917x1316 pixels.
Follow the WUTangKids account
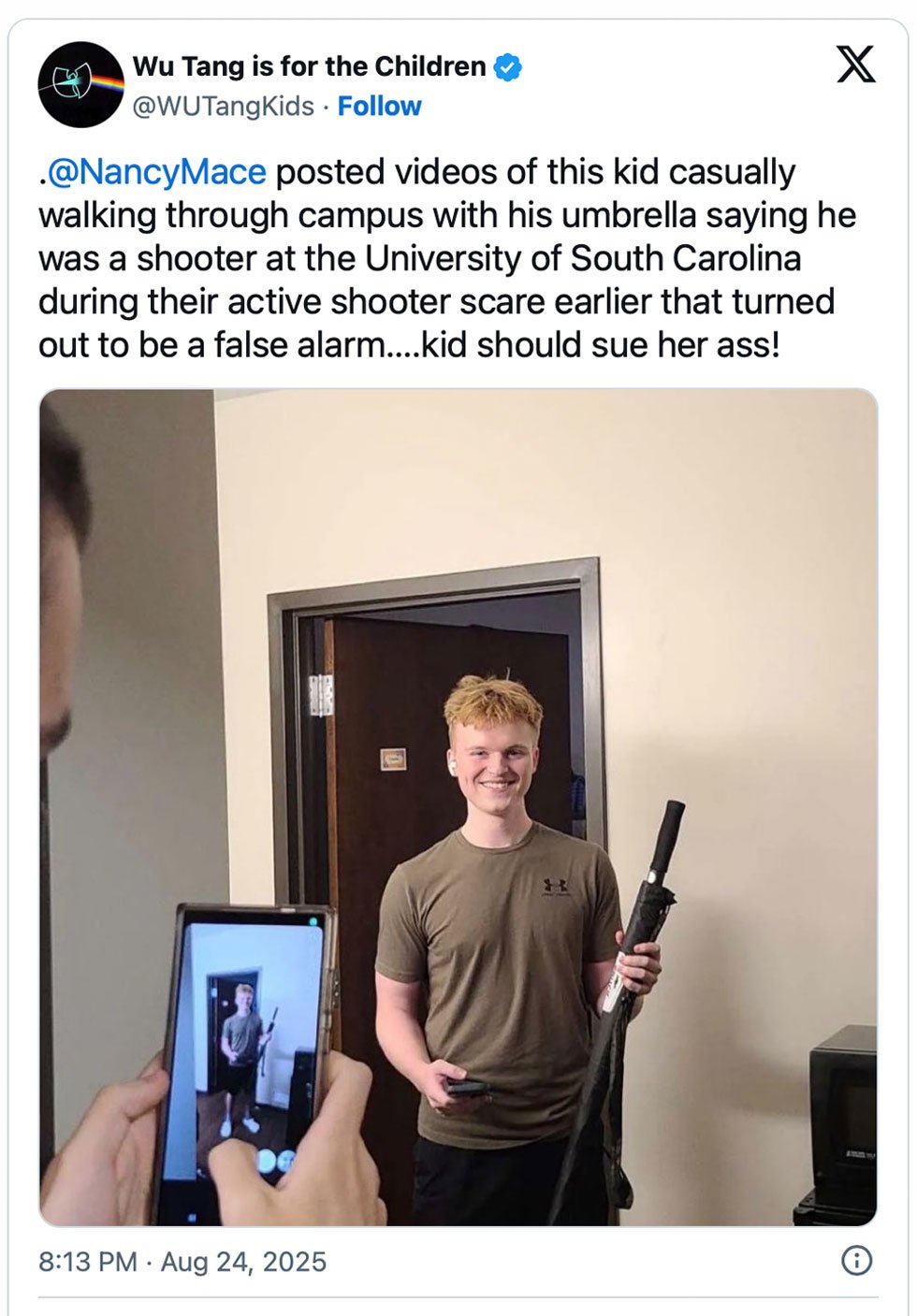[x=379, y=107]
